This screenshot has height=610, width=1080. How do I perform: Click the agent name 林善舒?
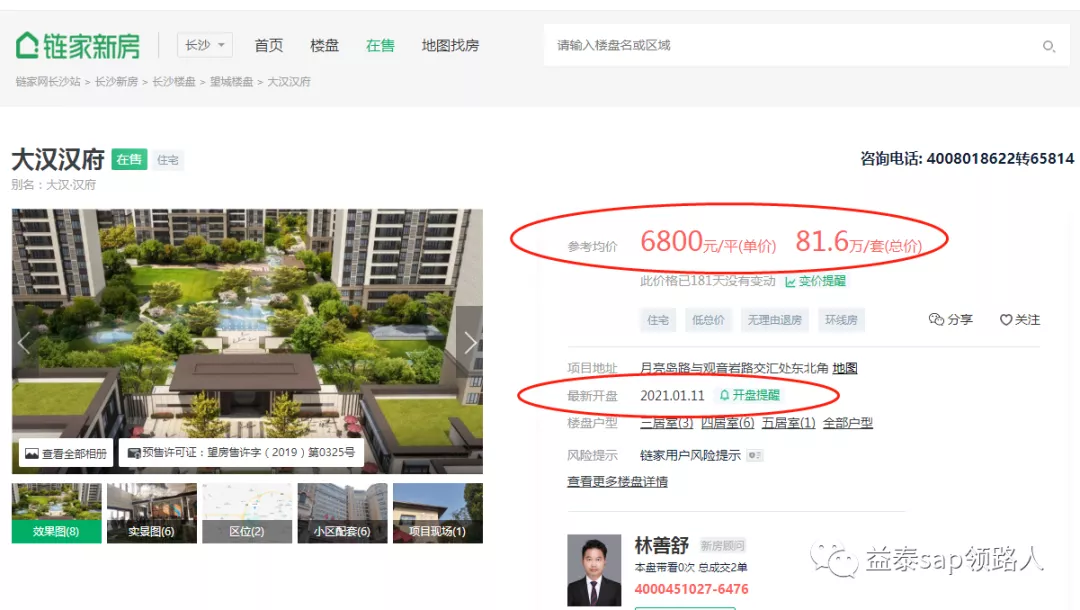662,546
